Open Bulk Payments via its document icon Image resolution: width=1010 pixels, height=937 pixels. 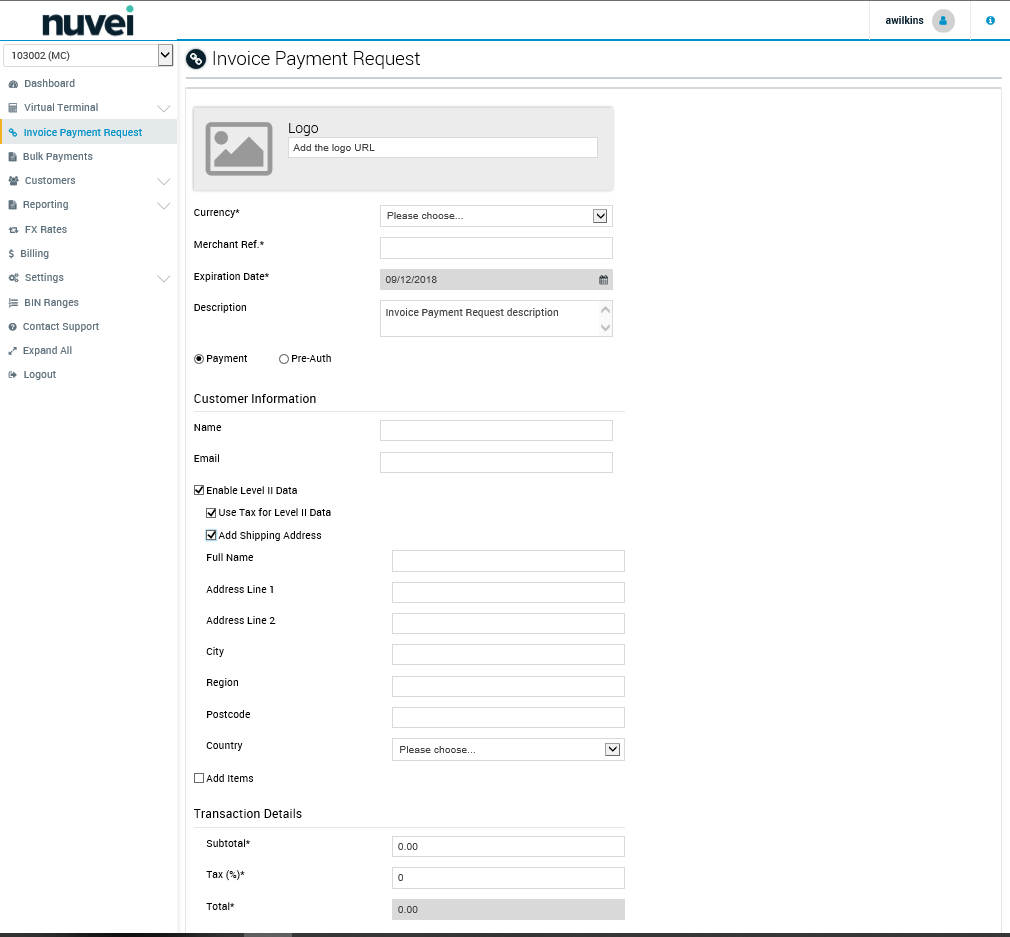13,156
